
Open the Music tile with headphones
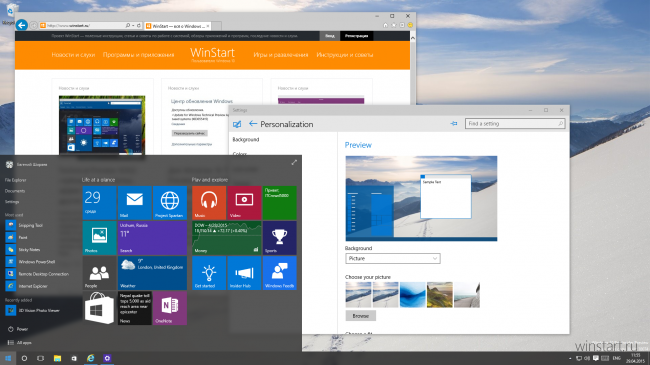209,202
